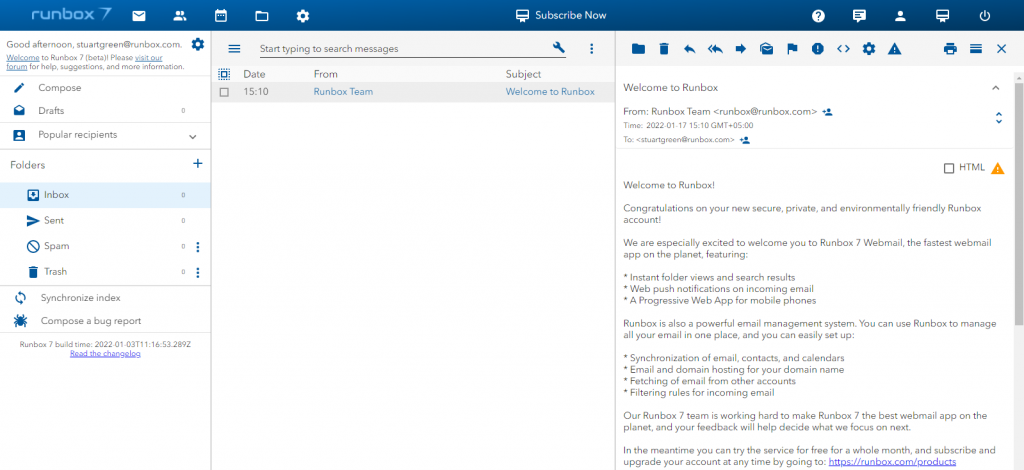Open Contacts from the top navigation bar

pyautogui.click(x=180, y=16)
